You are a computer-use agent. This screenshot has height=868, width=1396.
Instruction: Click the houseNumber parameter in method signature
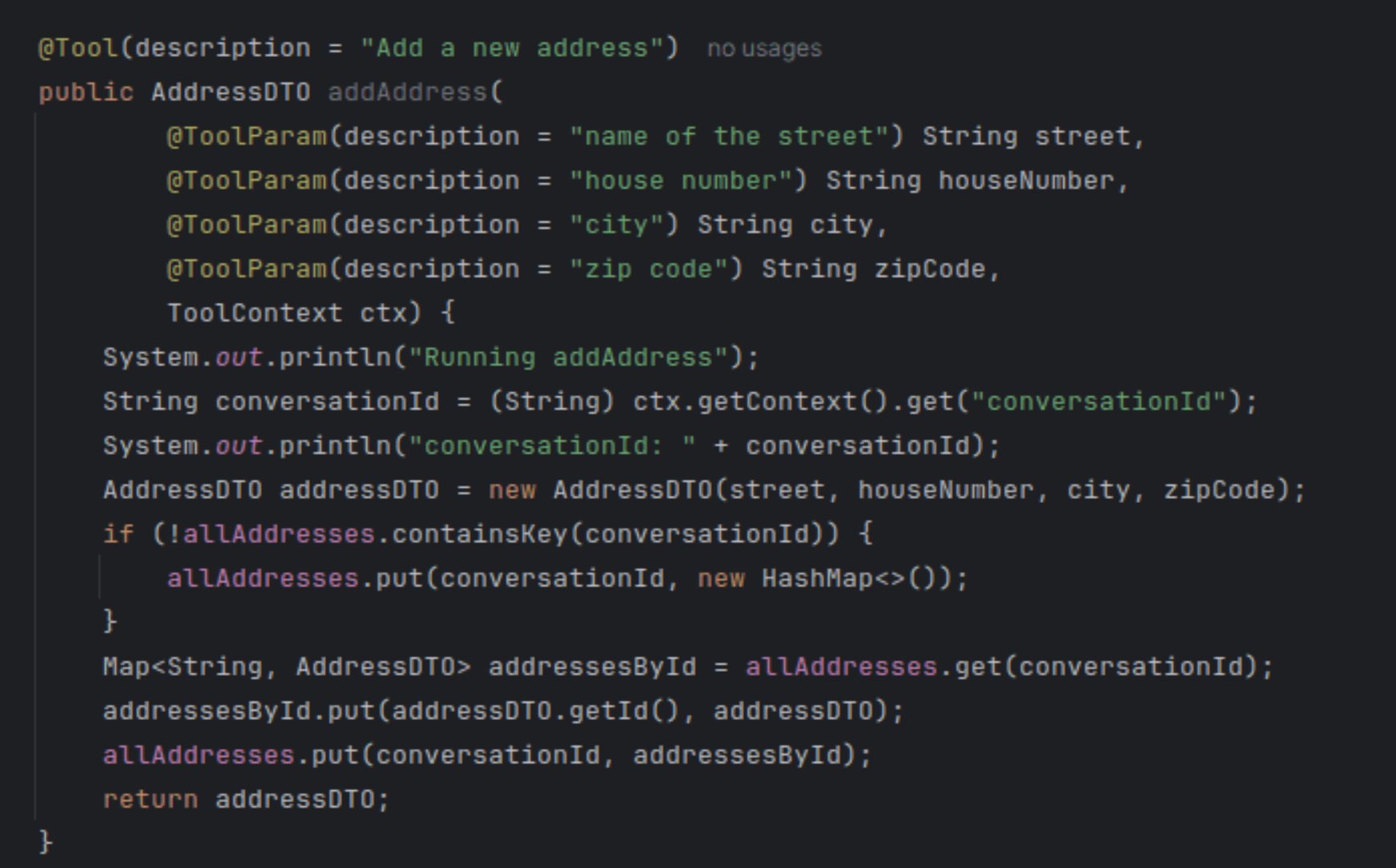point(1026,181)
